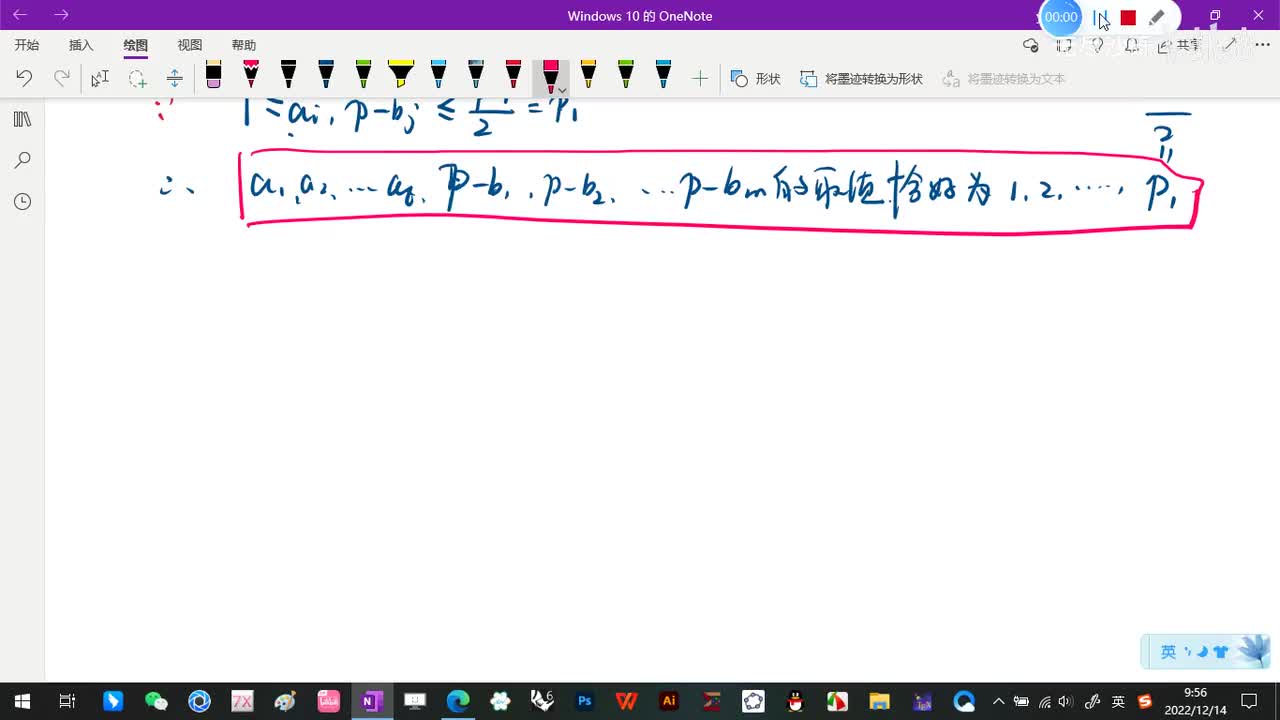The width and height of the screenshot is (1280, 720).
Task: Open the 形状 shapes gallery
Action: point(755,78)
